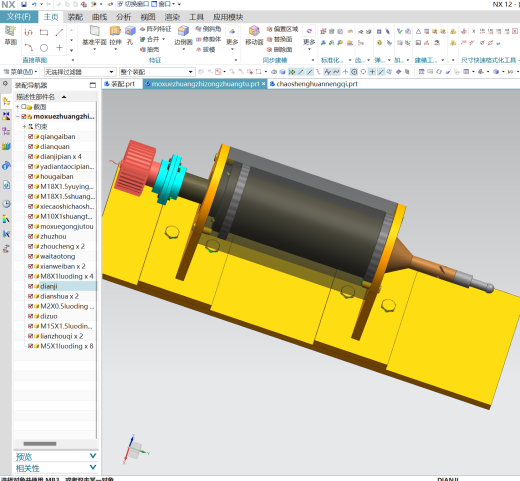
Task: Switch to the 装配 ribbon tab
Action: tap(75, 17)
